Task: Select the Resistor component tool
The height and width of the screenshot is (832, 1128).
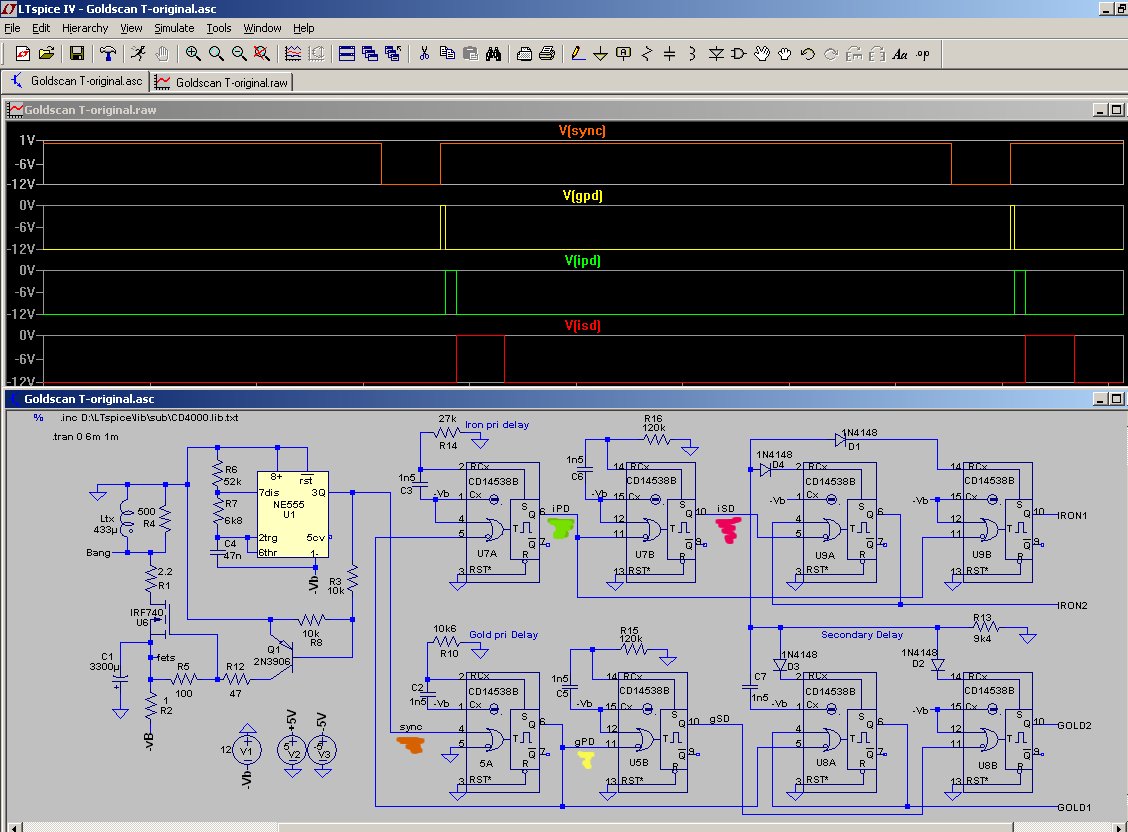Action: 647,54
